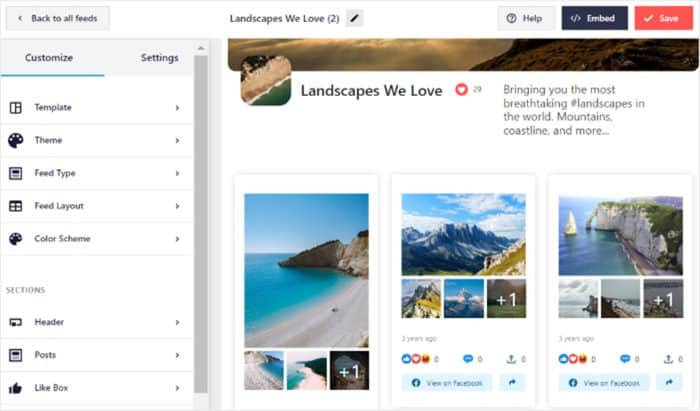Click the Feed Layout grid icon

click(x=16, y=206)
